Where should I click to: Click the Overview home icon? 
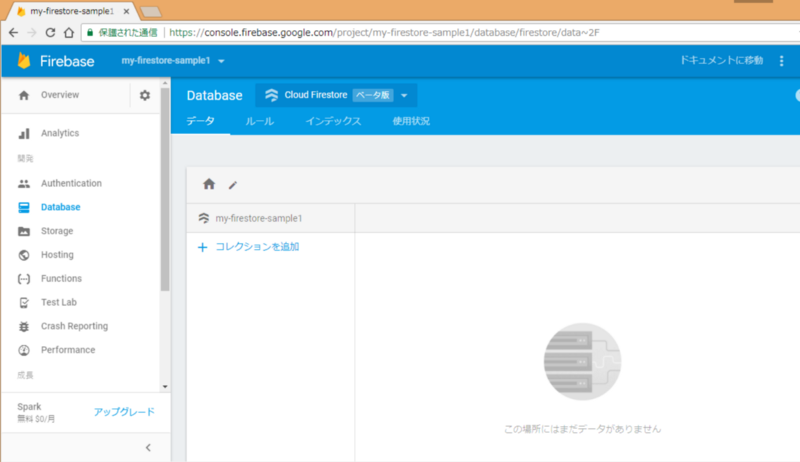click(x=24, y=95)
